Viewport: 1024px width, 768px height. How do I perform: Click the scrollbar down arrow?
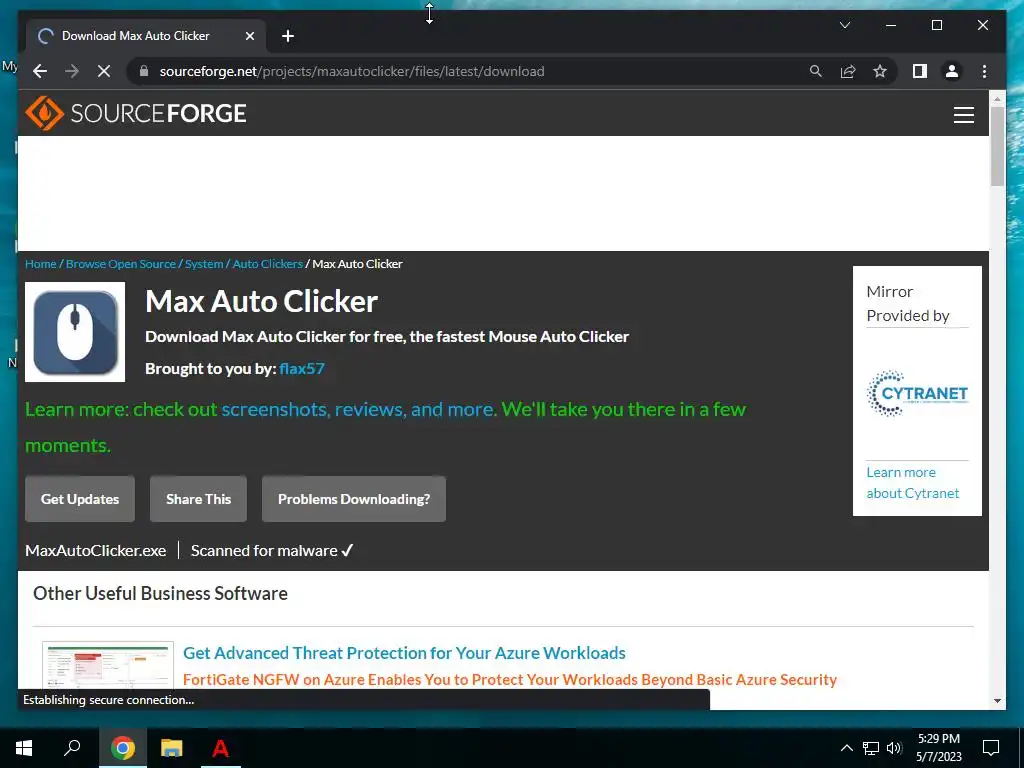pos(997,701)
